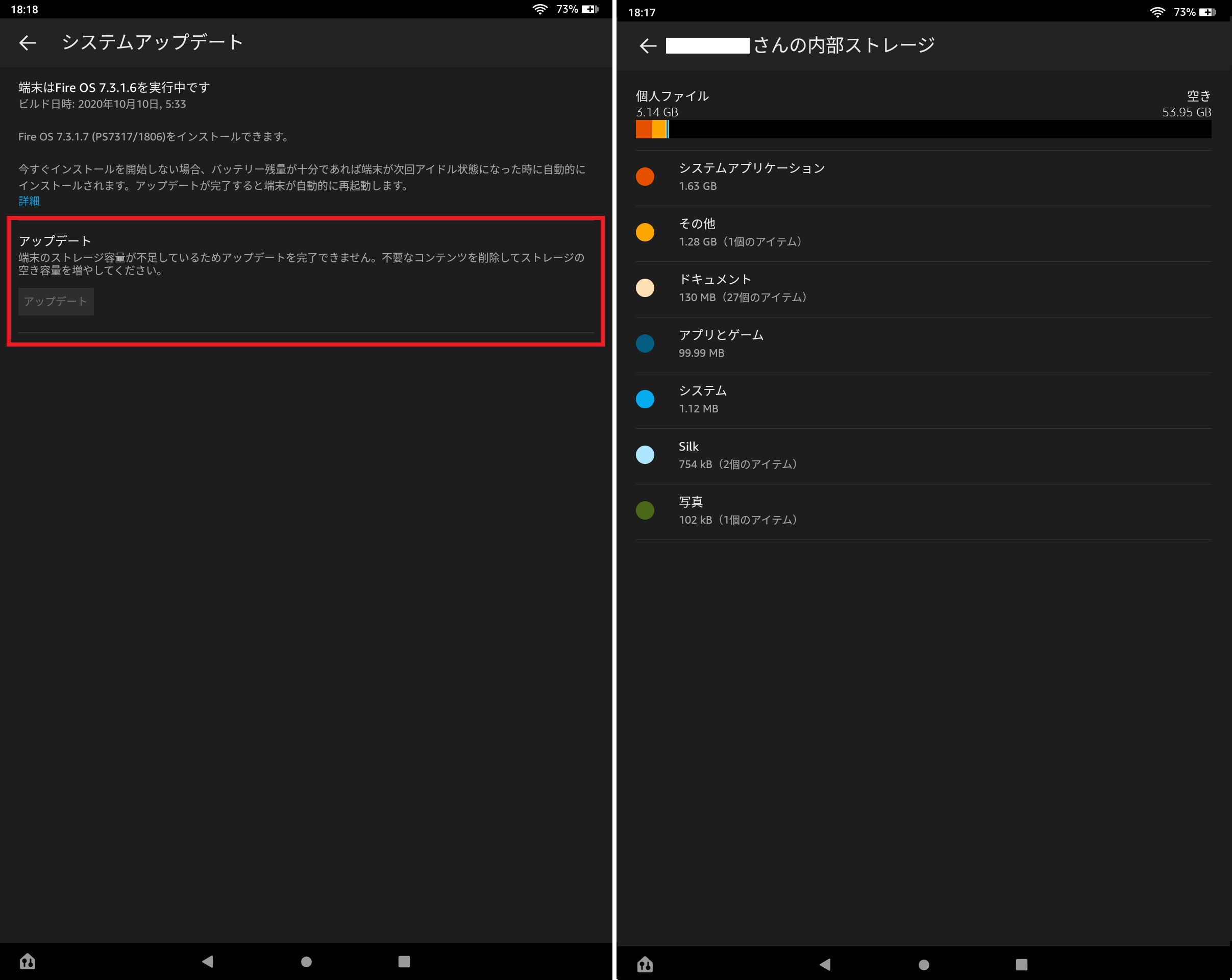
Task: Tap Fire OS 7.3.1.6 version text
Action: pyautogui.click(x=114, y=87)
